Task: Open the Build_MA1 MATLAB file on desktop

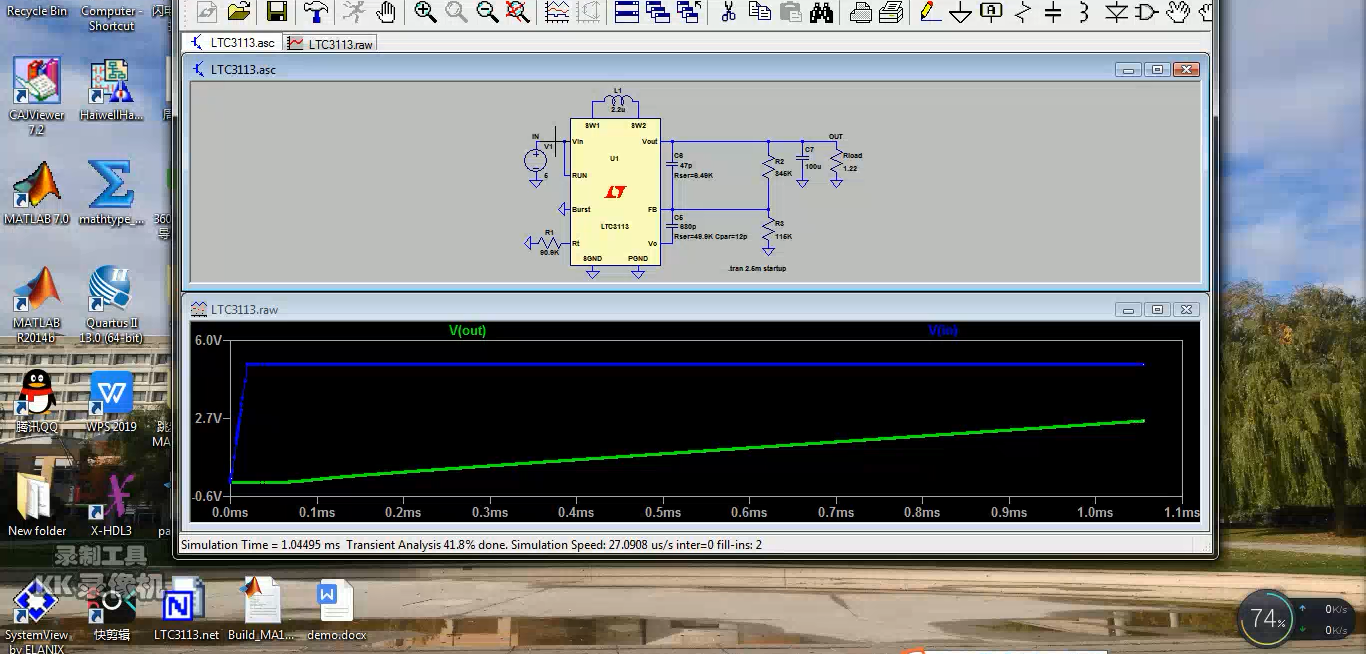Action: click(x=262, y=610)
